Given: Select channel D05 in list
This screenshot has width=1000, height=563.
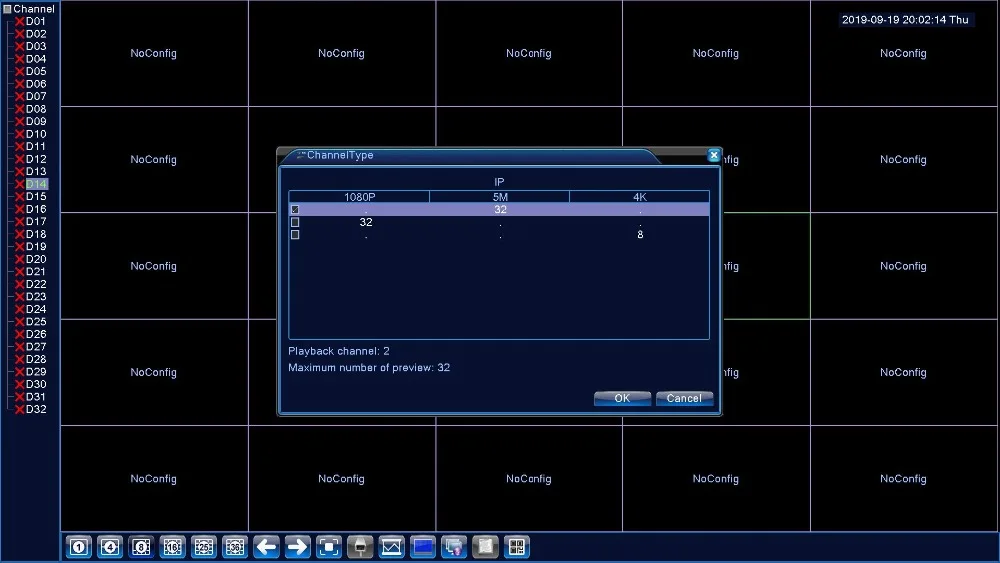Looking at the screenshot, I should [36, 71].
